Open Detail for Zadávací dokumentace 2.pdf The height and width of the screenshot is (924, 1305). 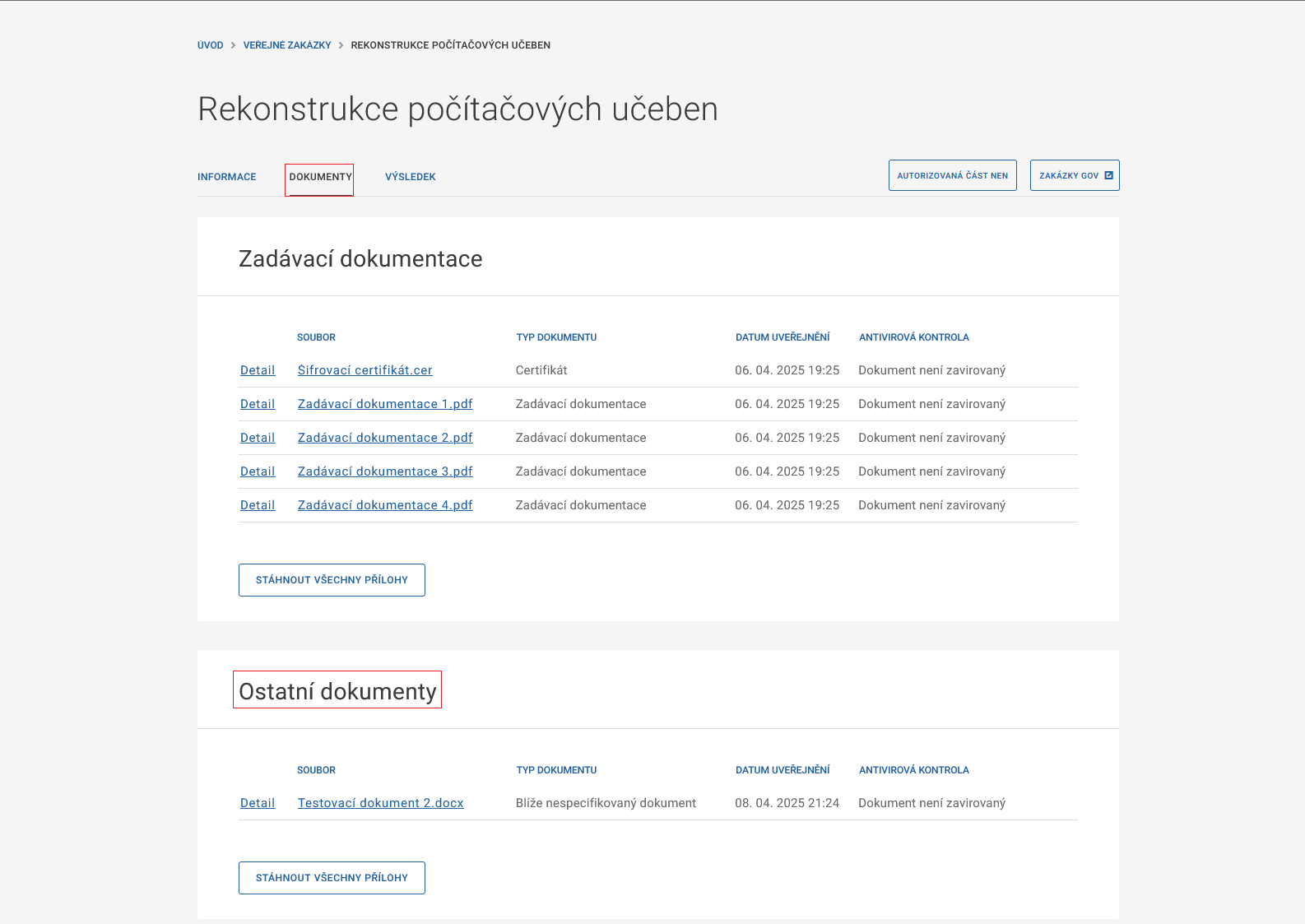(258, 438)
